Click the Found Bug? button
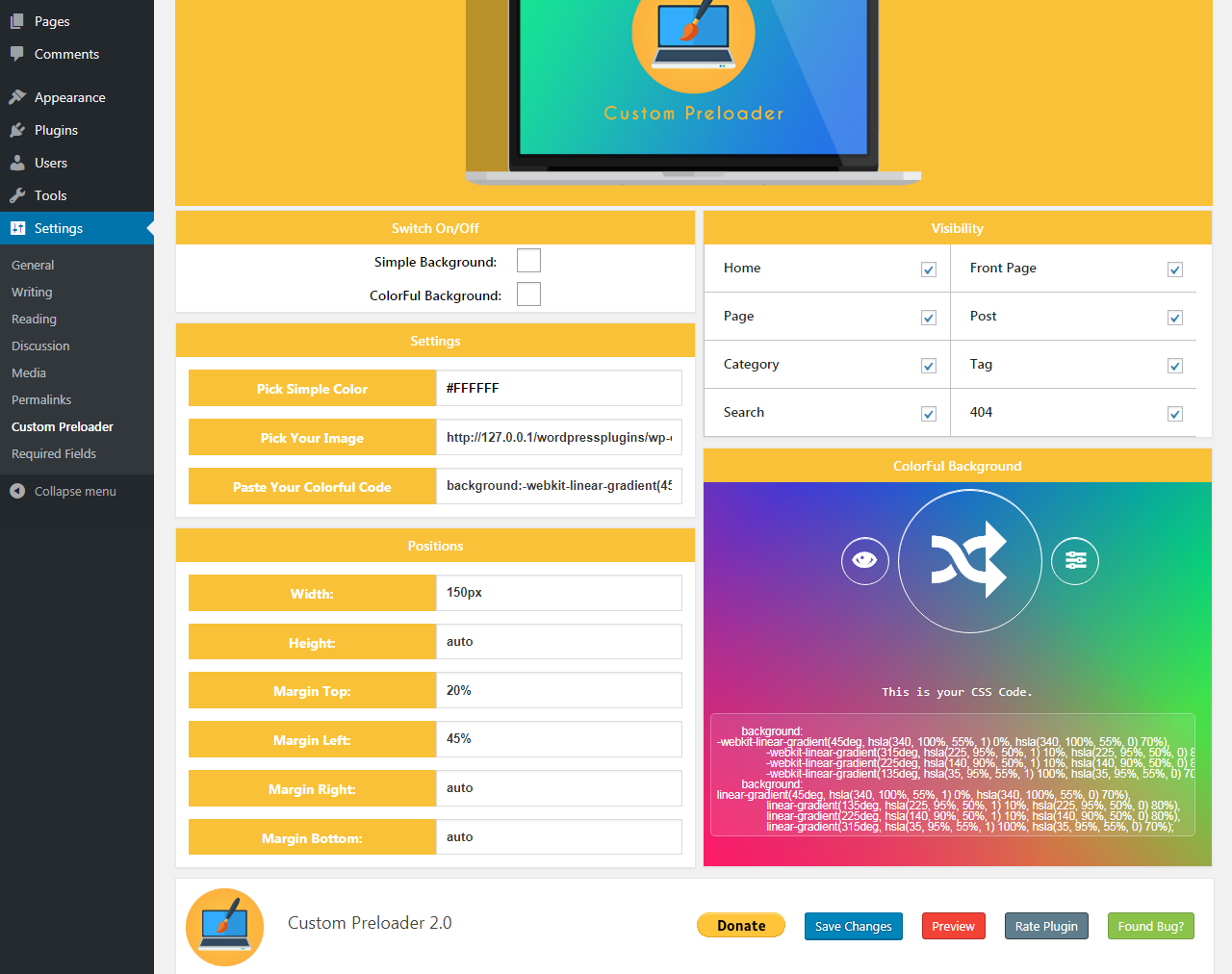Image resolution: width=1232 pixels, height=974 pixels. [1151, 926]
